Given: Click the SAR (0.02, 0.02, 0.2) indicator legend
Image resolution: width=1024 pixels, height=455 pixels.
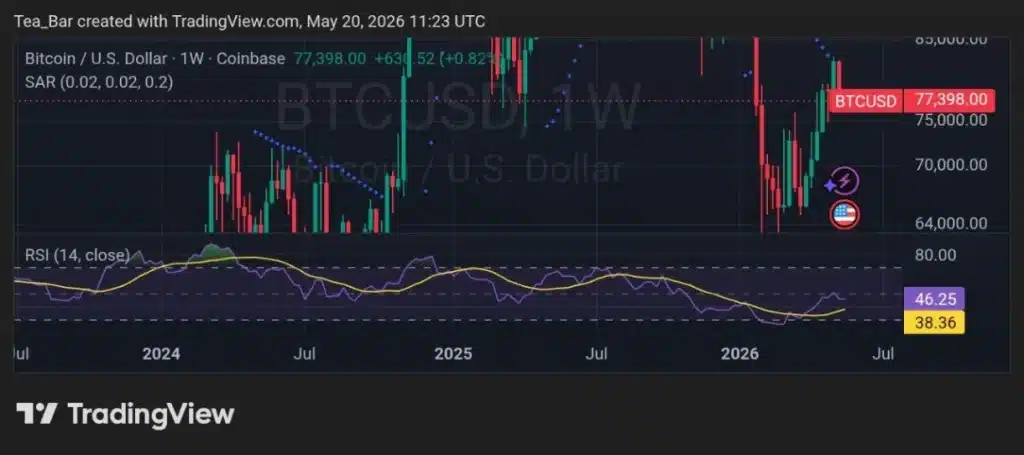Looking at the screenshot, I should point(99,82).
